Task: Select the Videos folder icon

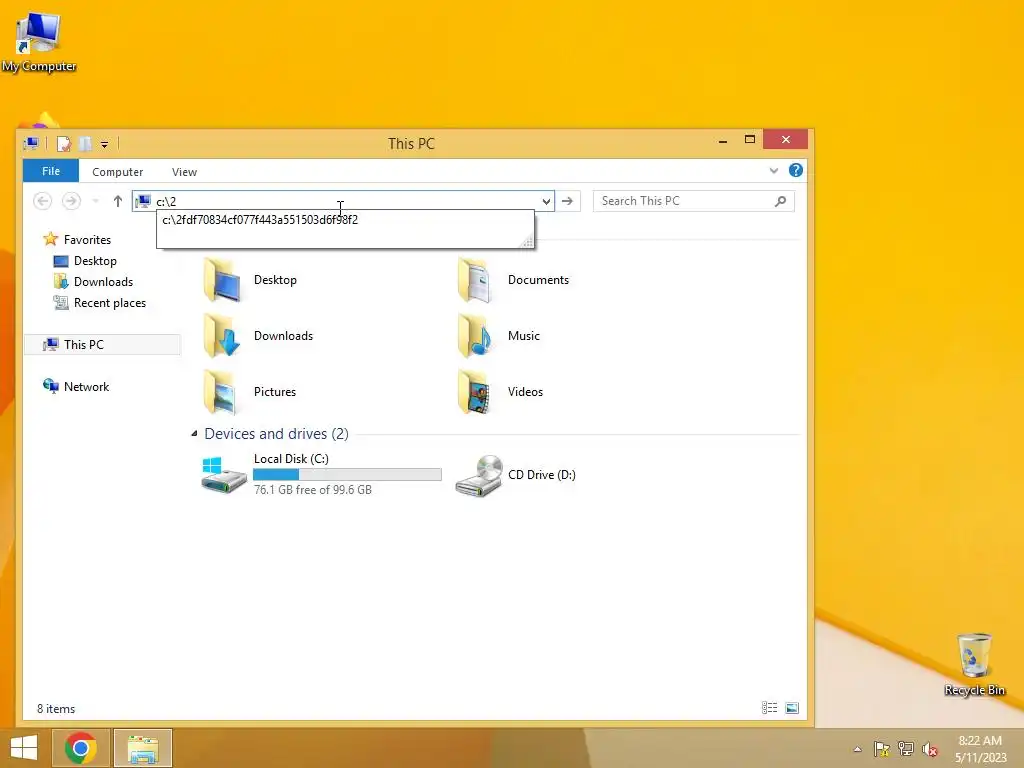Action: [475, 392]
